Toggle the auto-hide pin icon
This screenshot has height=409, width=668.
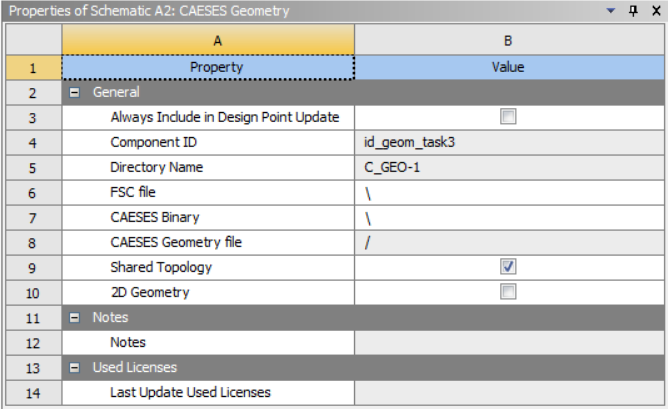pos(633,11)
